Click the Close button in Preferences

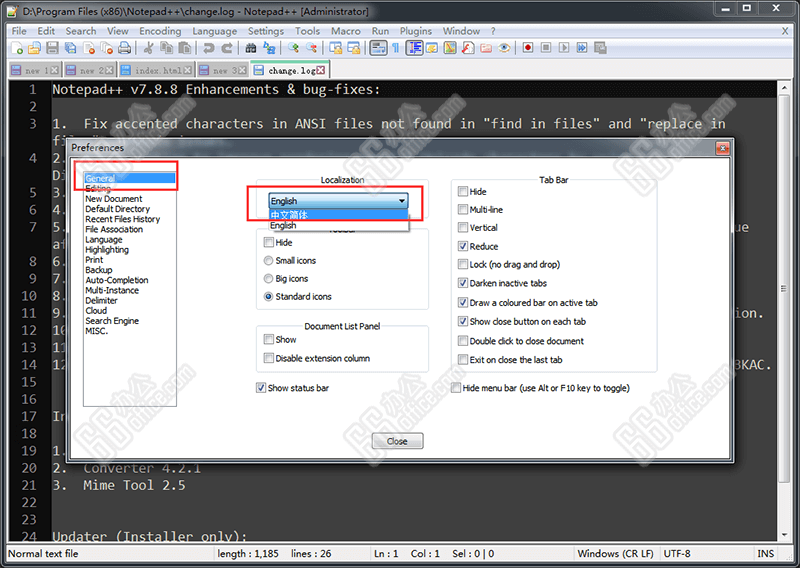[397, 441]
